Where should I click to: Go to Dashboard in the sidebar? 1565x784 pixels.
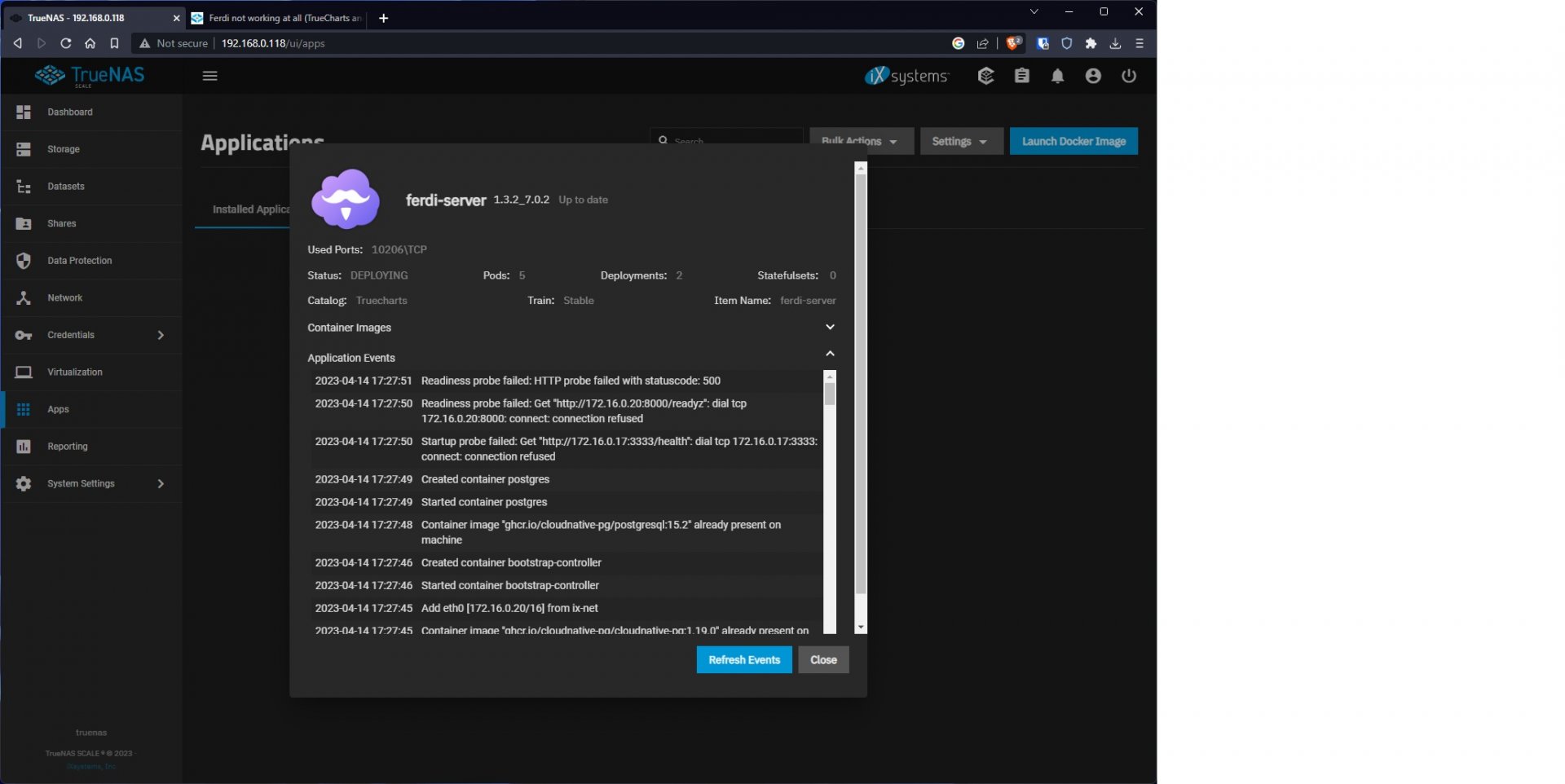(x=69, y=112)
